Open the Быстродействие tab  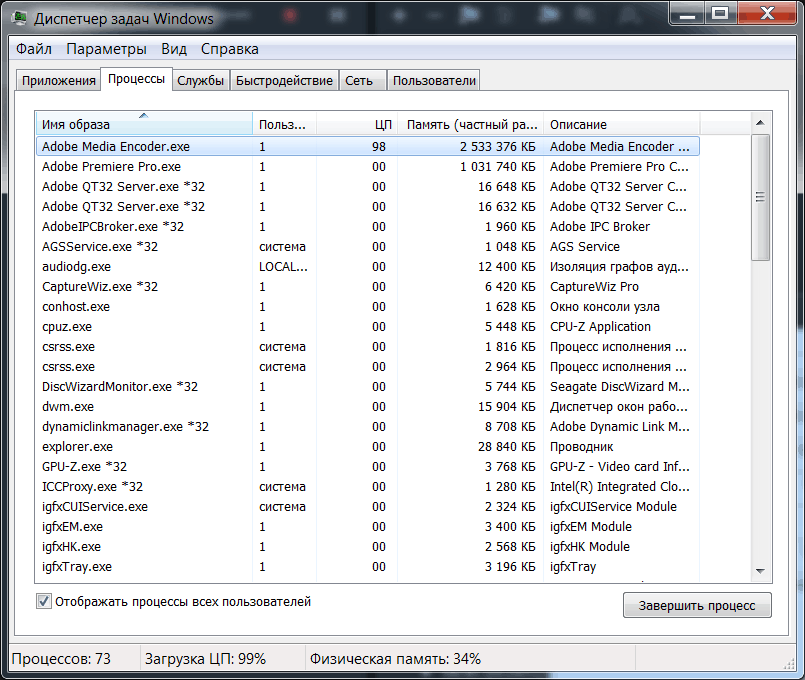point(284,81)
